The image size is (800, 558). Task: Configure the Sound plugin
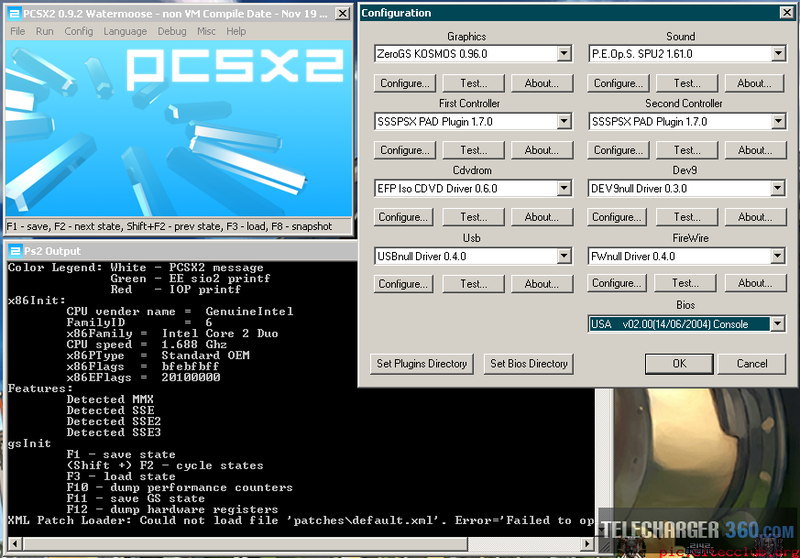point(618,83)
